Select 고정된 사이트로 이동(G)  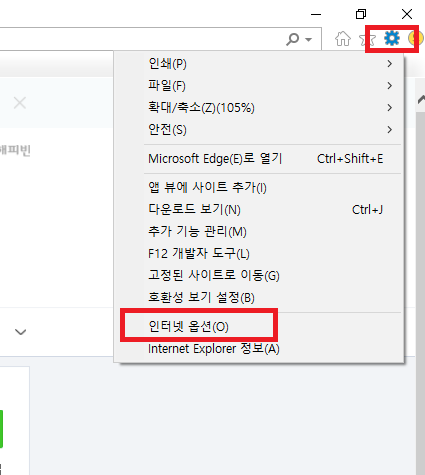(259, 275)
